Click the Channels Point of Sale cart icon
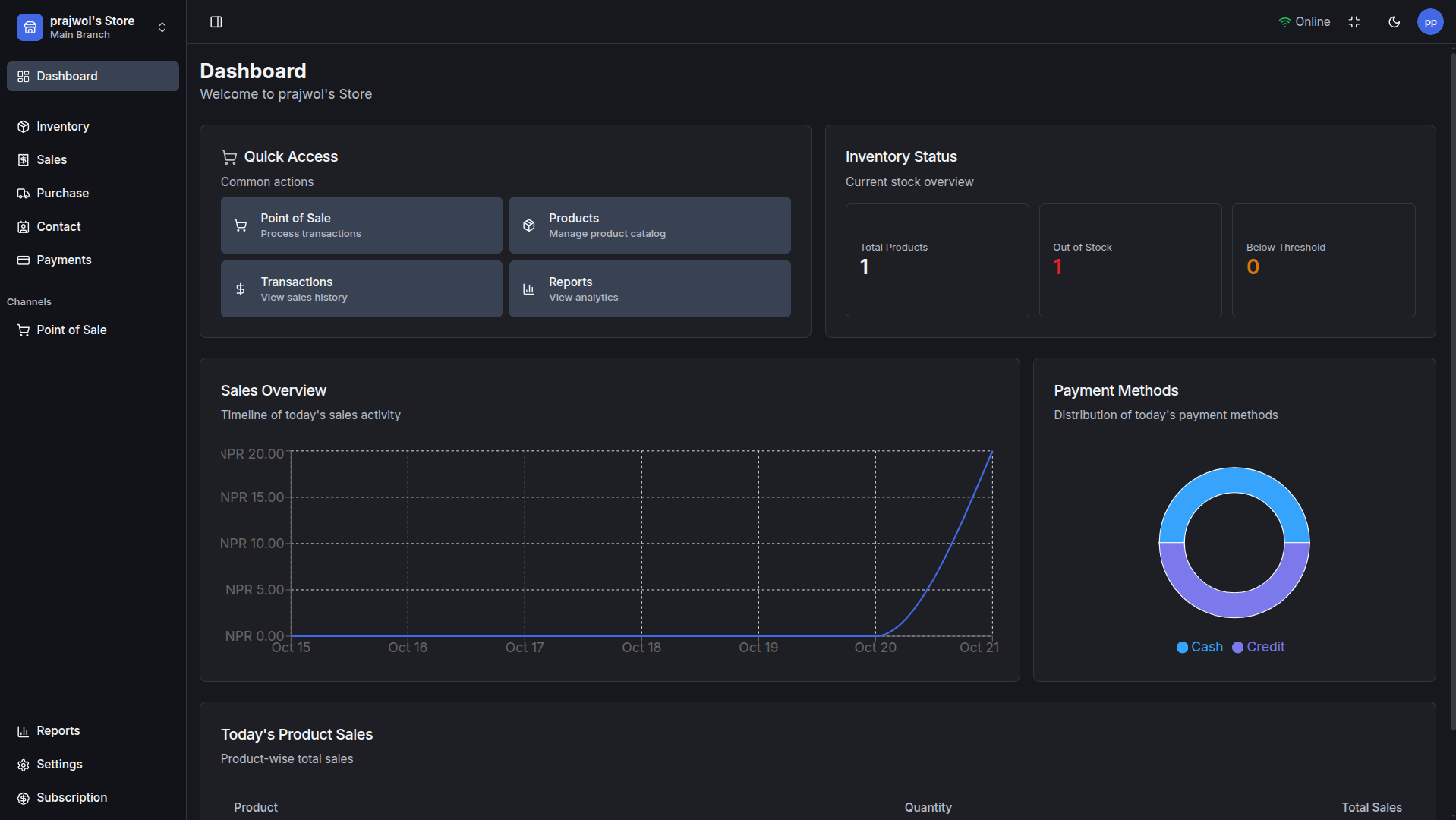The width and height of the screenshot is (1456, 820). click(x=24, y=330)
